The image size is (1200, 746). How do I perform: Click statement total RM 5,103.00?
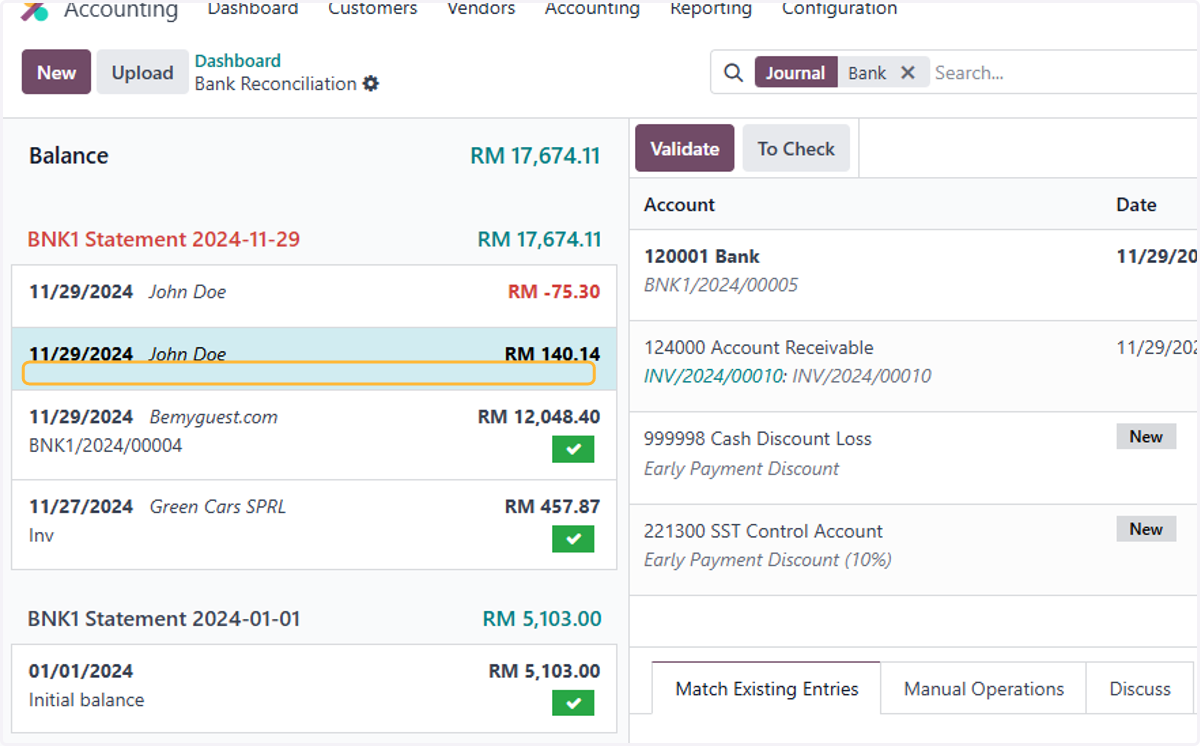point(542,619)
